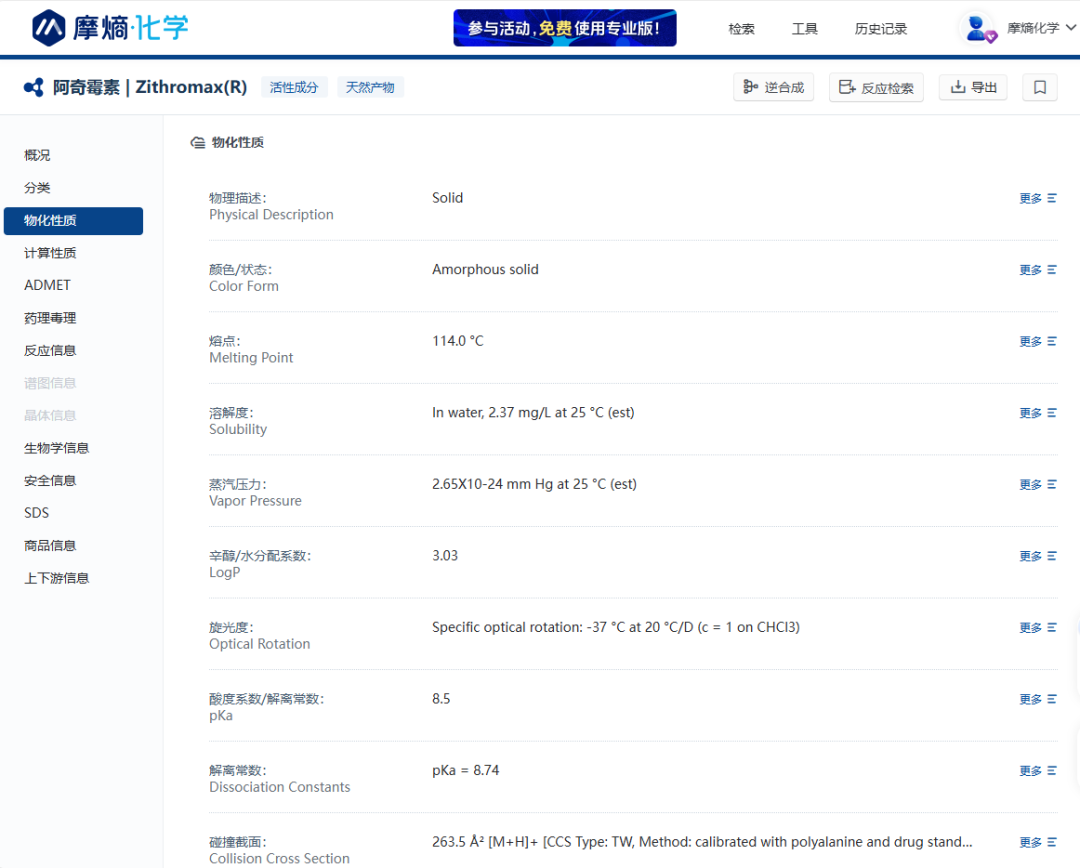Click the 活性成分 tag
Screen dimensions: 1080x868
294,87
